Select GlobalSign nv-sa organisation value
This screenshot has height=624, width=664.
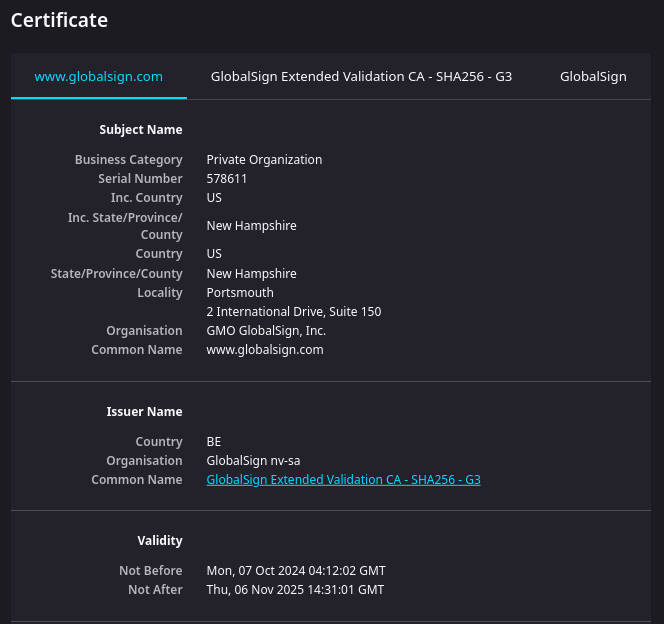coord(253,461)
